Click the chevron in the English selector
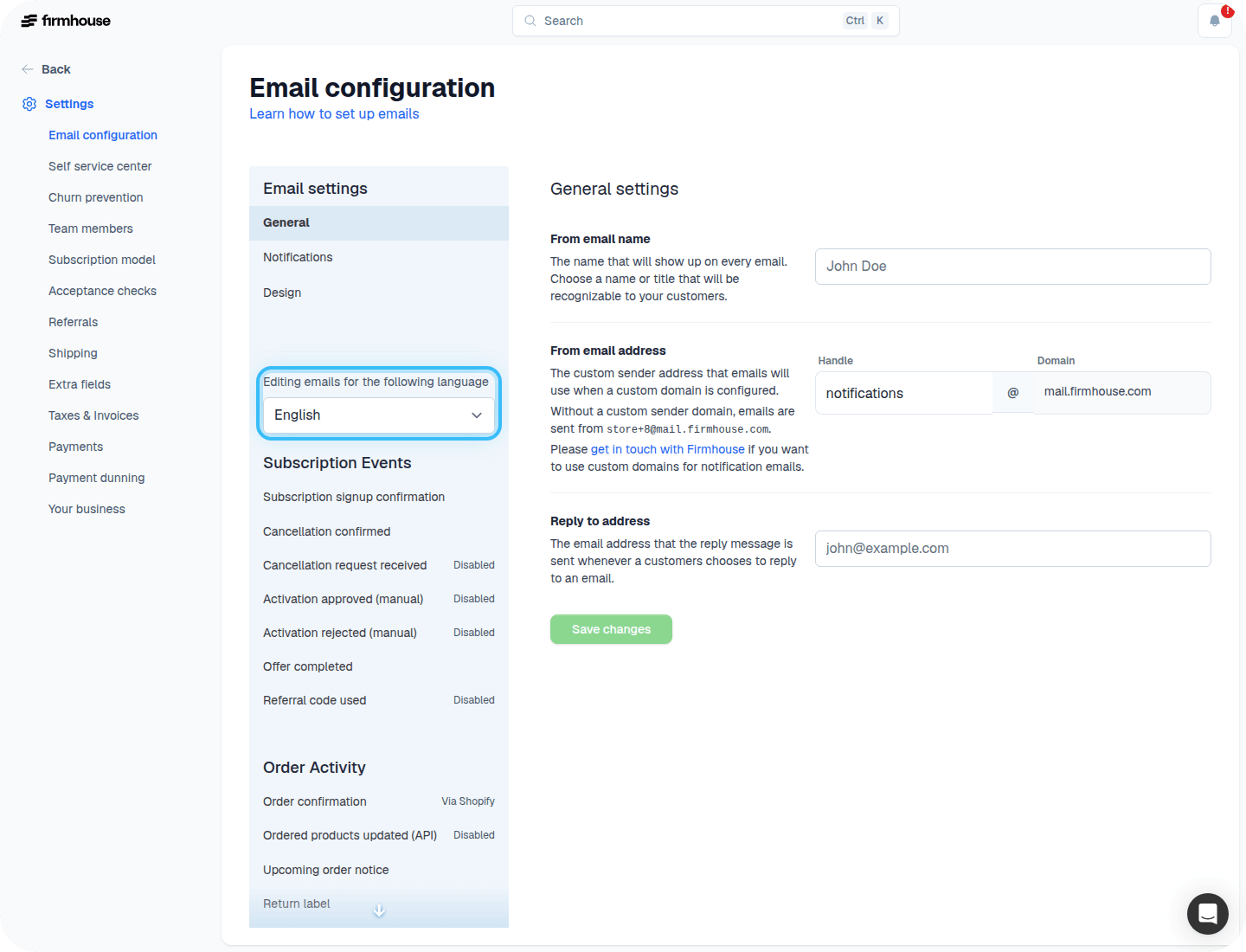This screenshot has height=952, width=1246. [477, 415]
